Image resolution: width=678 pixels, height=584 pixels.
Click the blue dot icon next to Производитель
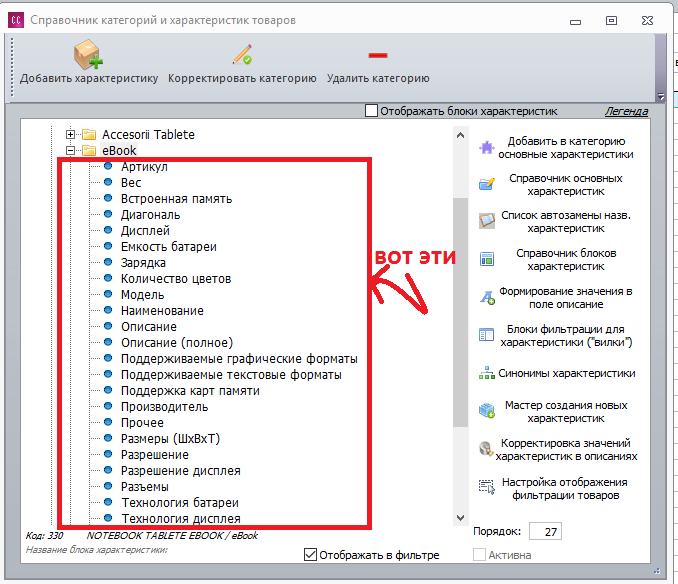click(108, 406)
